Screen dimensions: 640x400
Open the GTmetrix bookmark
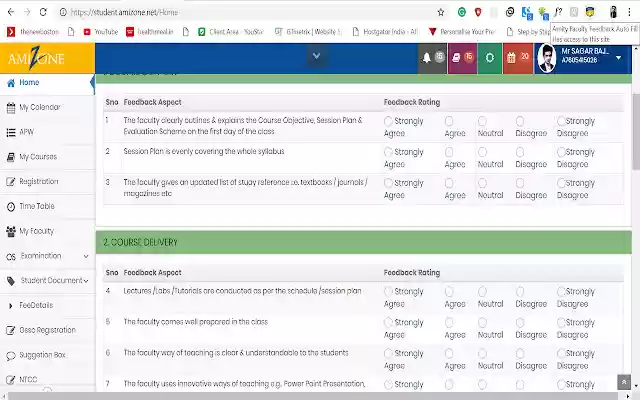tap(308, 32)
